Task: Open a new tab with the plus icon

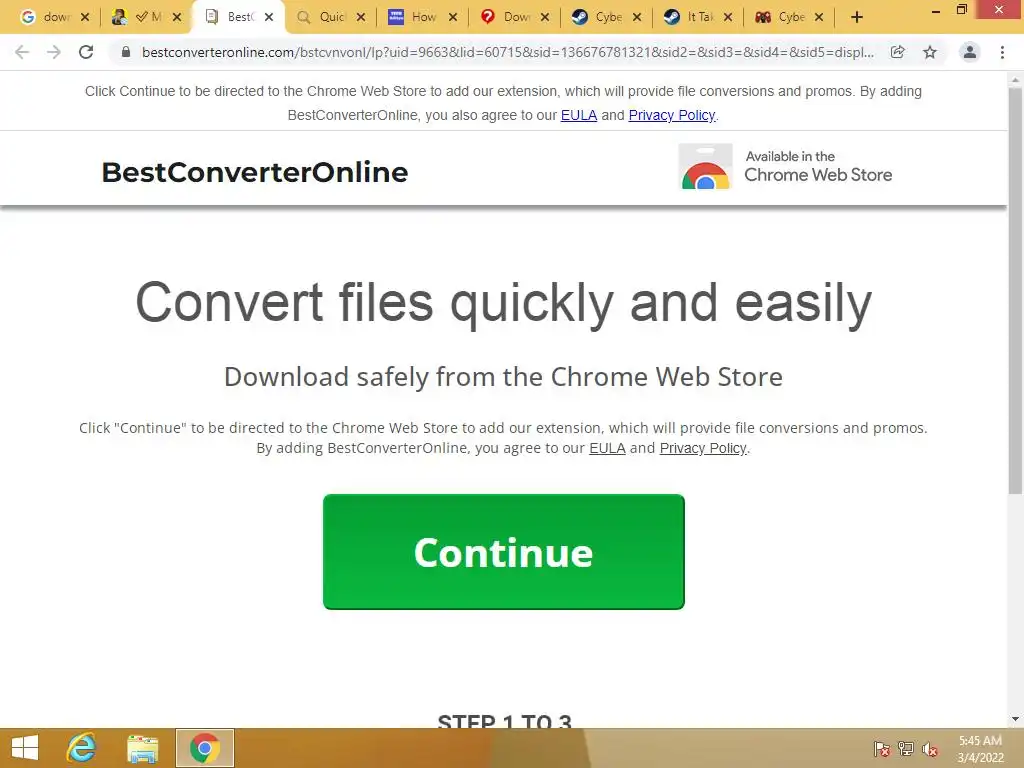Action: click(x=857, y=17)
